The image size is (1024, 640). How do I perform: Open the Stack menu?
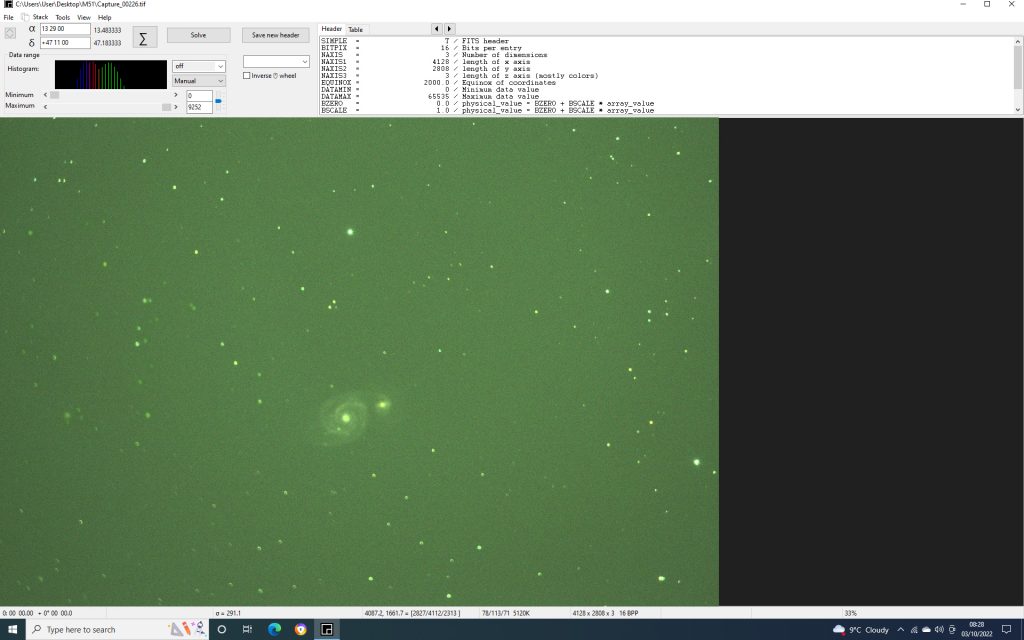[x=40, y=18]
